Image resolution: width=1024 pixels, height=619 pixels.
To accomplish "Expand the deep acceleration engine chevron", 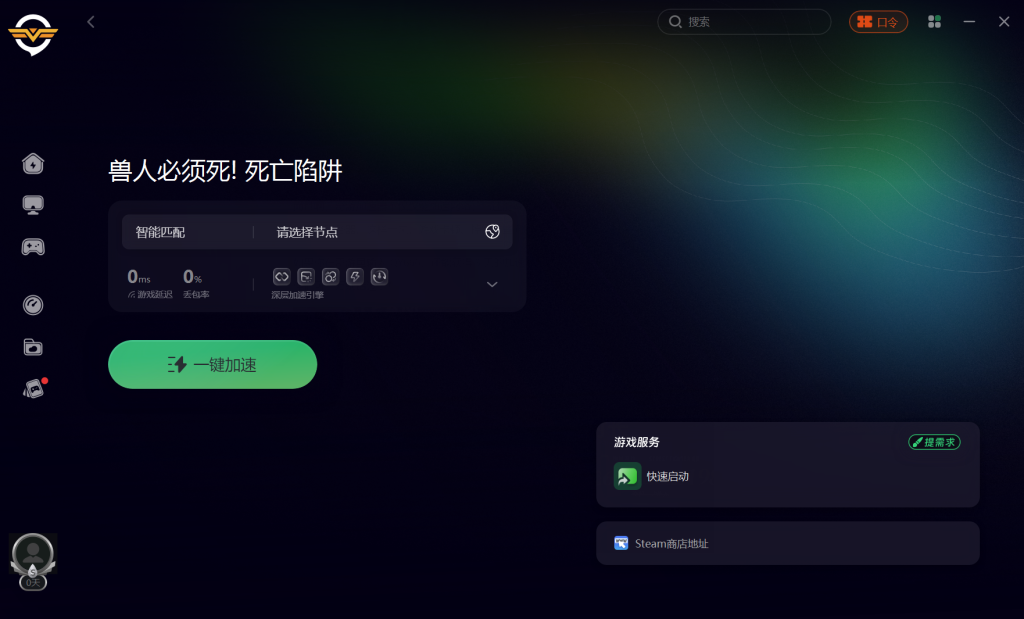I will 492,284.
